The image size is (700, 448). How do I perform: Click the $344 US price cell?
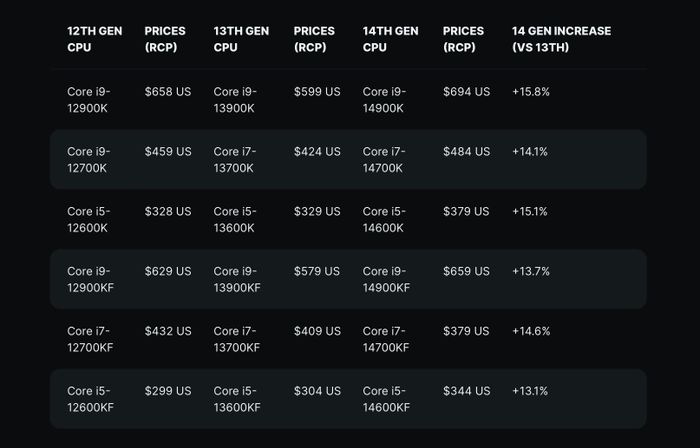[x=466, y=391]
